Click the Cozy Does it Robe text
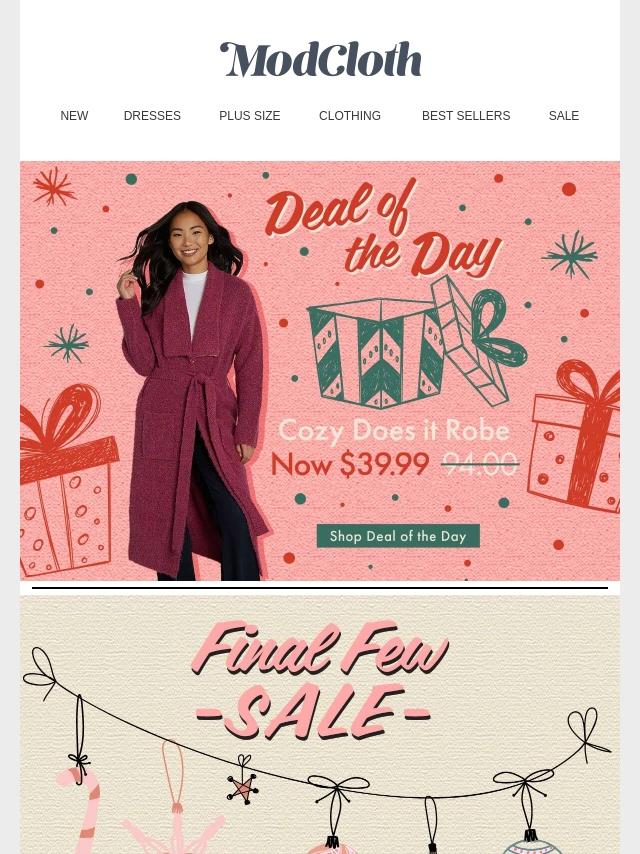The height and width of the screenshot is (854, 640). point(394,431)
